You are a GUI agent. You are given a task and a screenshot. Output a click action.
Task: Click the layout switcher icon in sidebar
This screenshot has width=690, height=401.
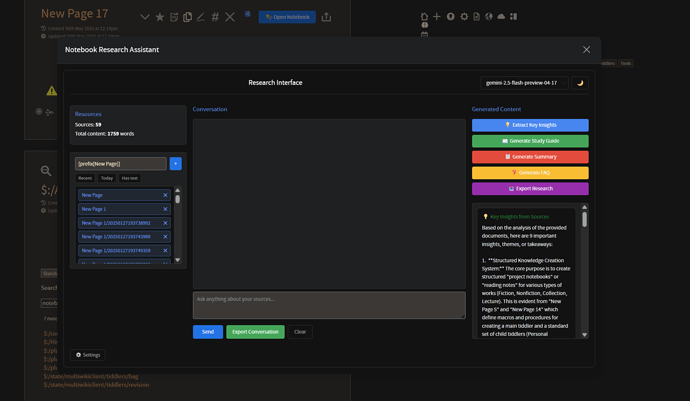click(514, 17)
